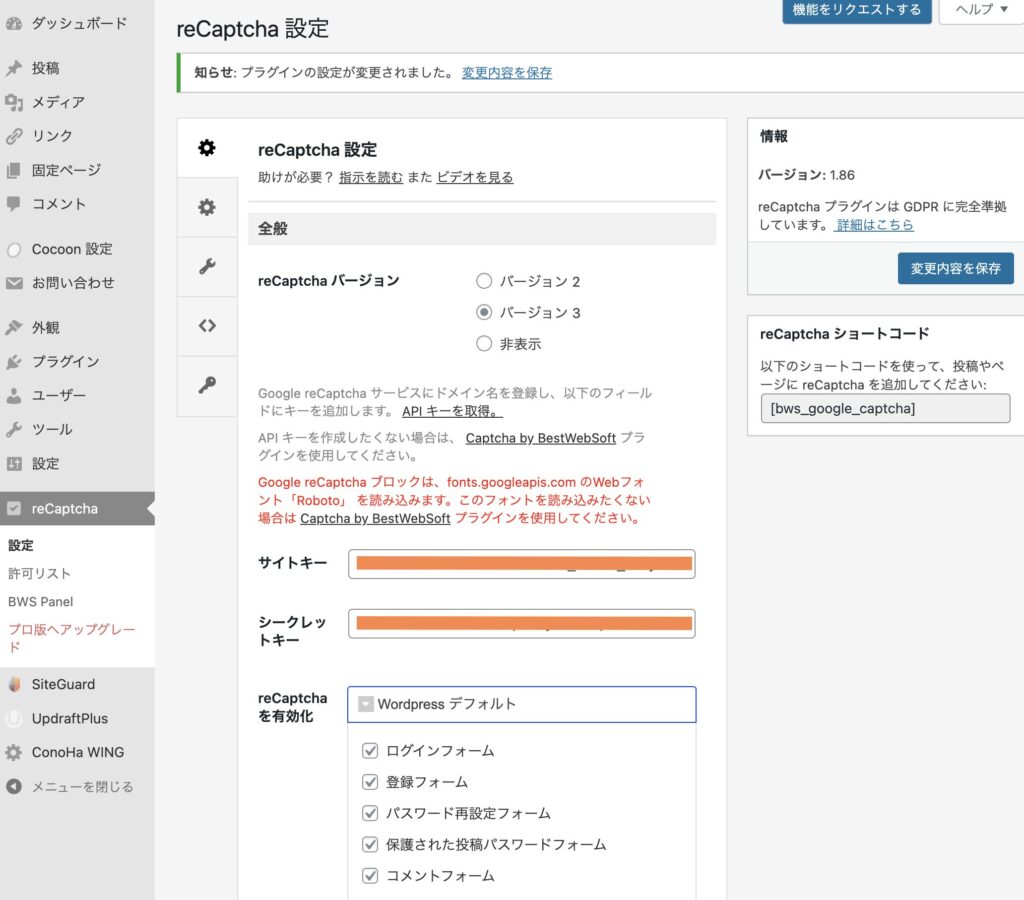Click the サイトキー input field
The width and height of the screenshot is (1024, 900).
(521, 564)
